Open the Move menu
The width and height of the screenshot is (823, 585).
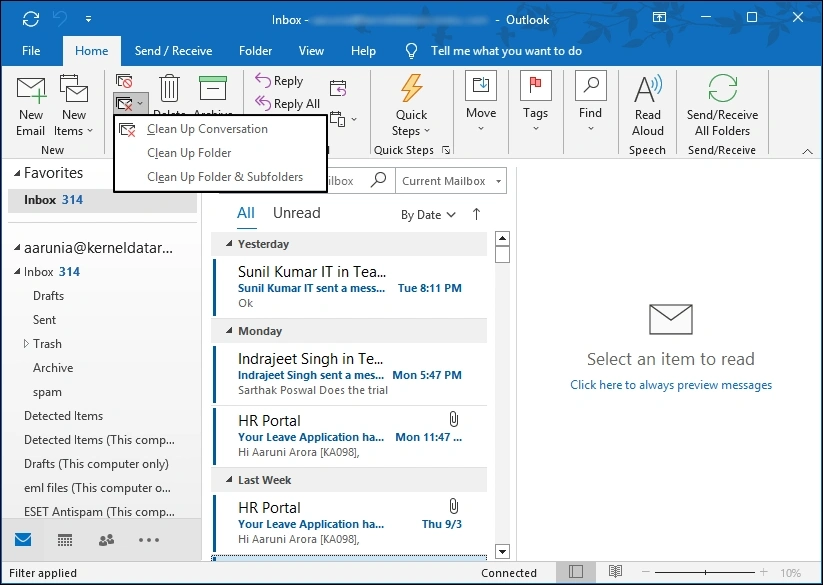coord(481,102)
